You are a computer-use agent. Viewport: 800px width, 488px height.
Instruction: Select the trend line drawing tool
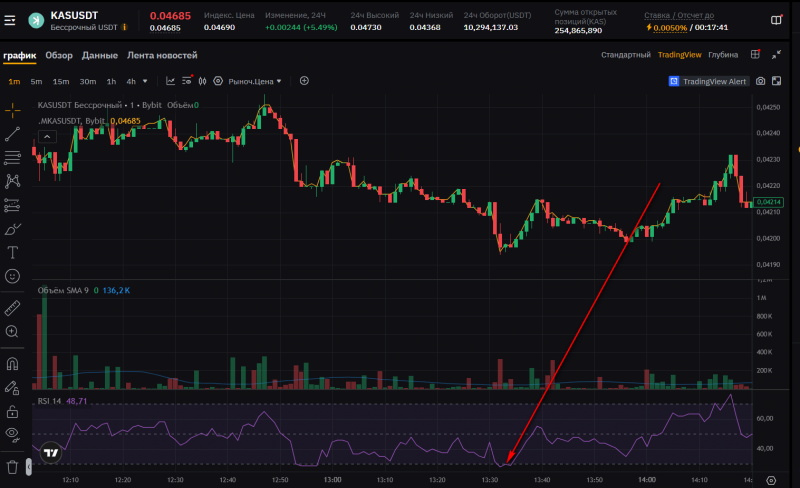tap(12, 134)
